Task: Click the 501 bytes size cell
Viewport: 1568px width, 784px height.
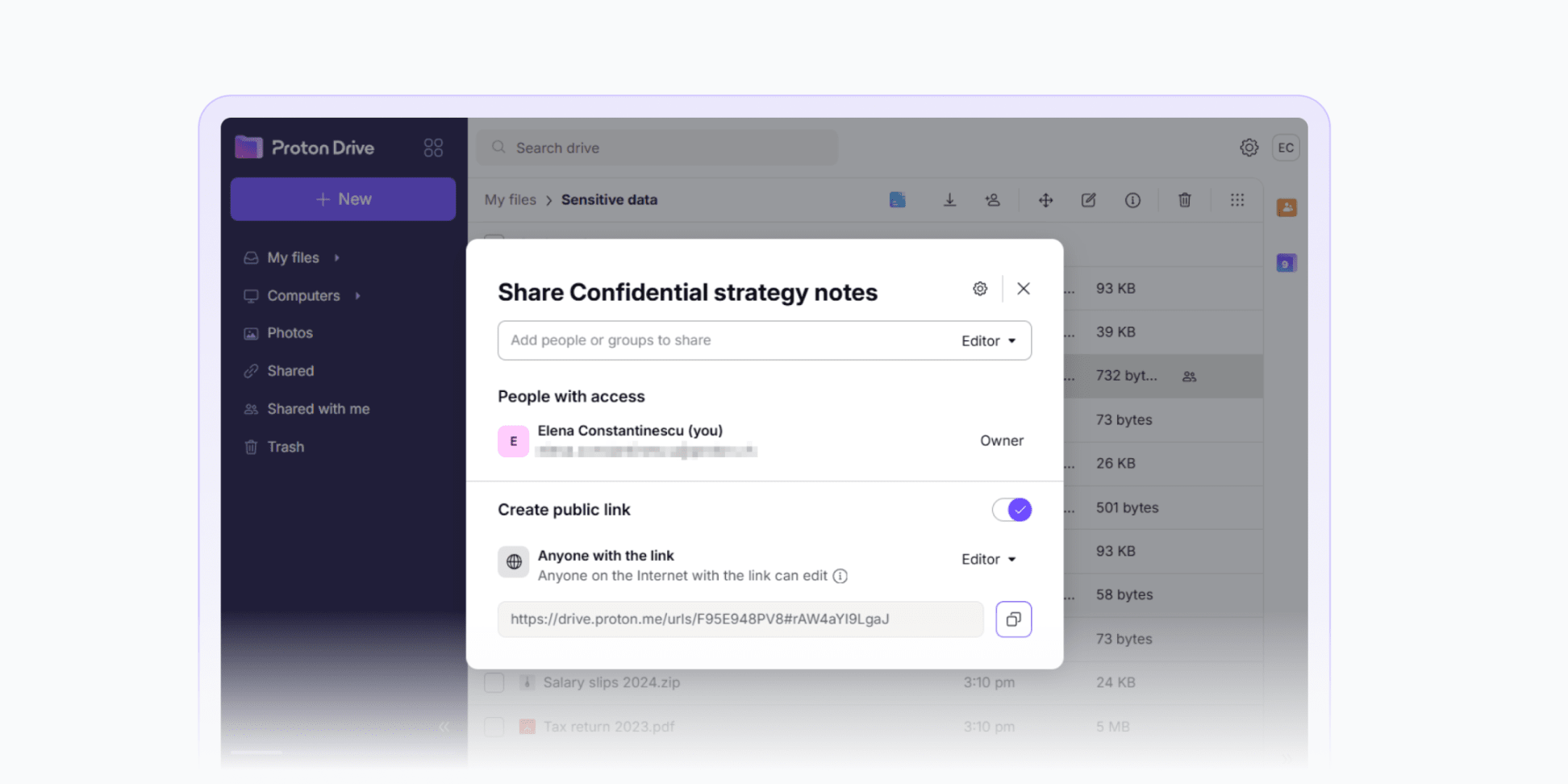Action: (1127, 507)
